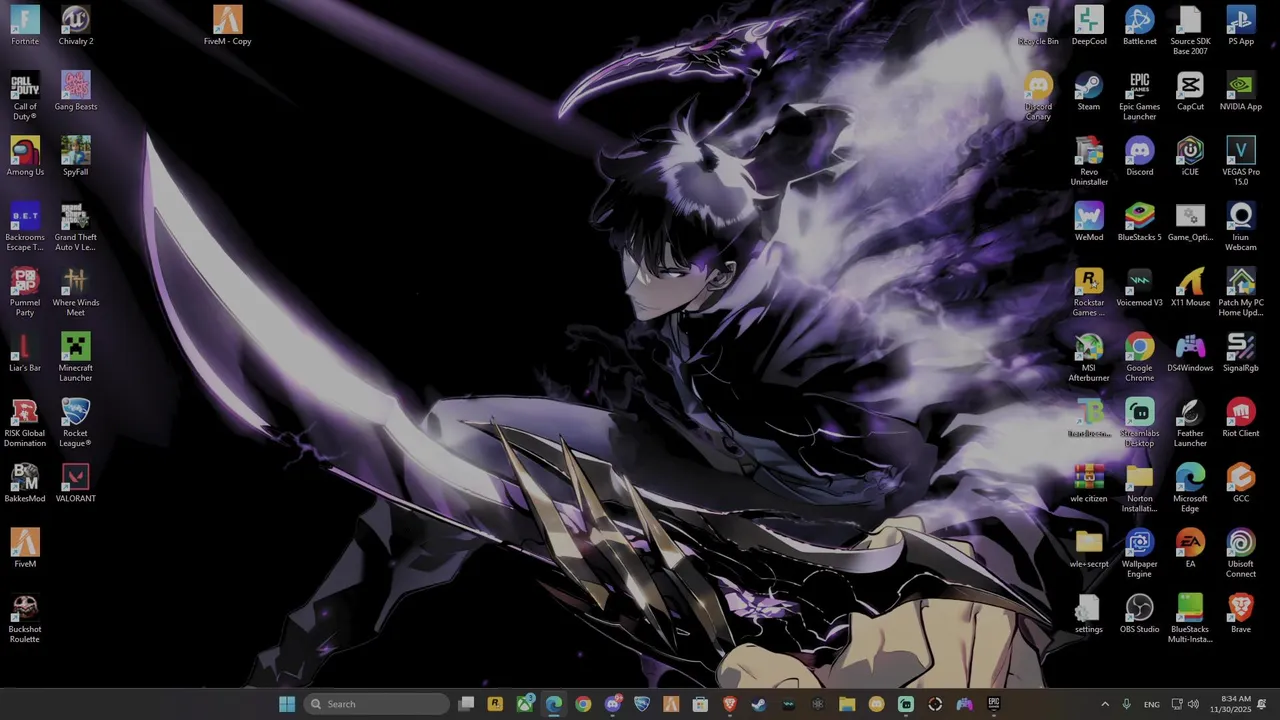Open the Steam desktop shortcut
The height and width of the screenshot is (720, 1280).
pos(1089,91)
